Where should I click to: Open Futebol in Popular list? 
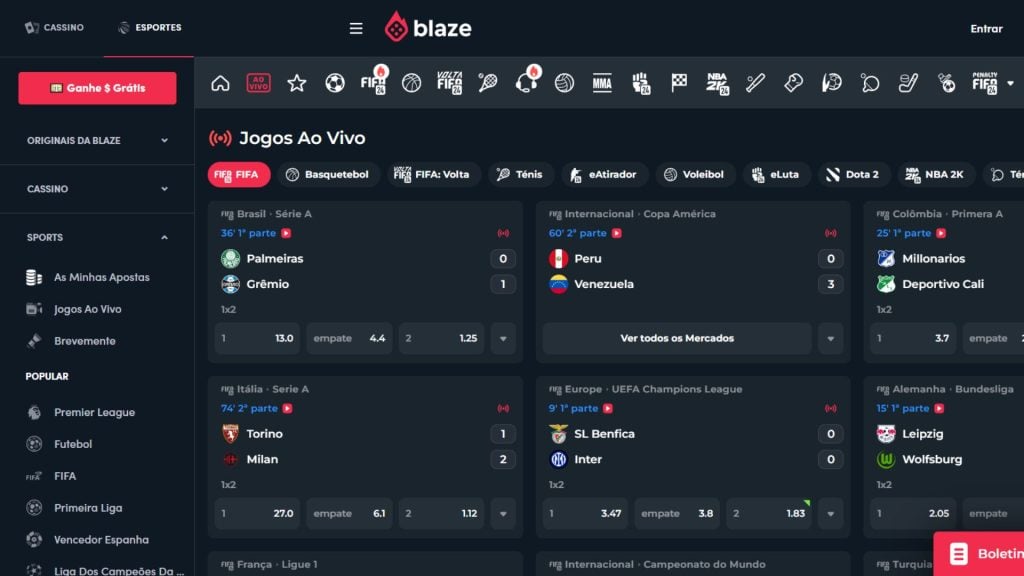pyautogui.click(x=72, y=444)
